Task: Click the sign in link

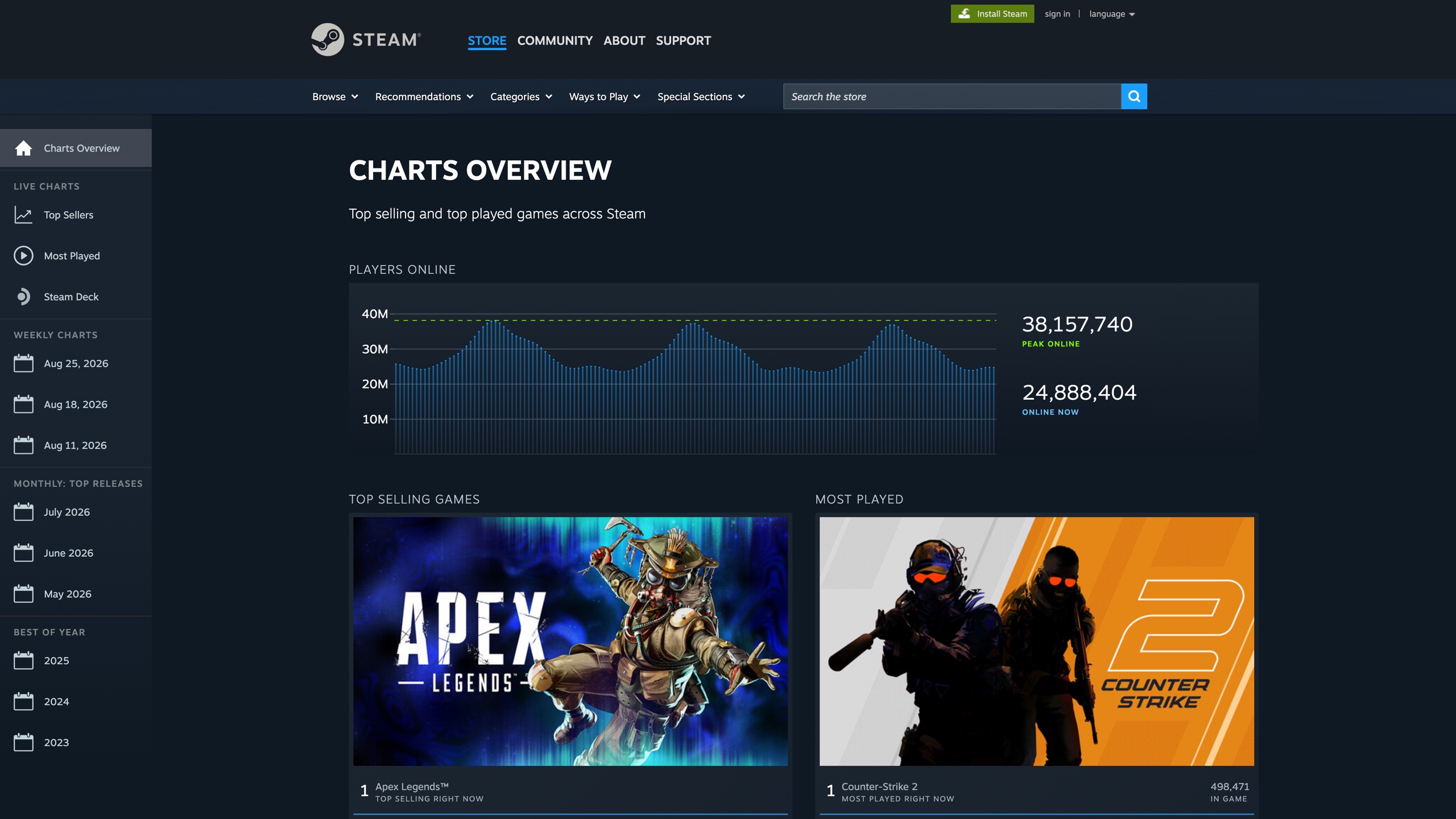Action: (x=1057, y=14)
